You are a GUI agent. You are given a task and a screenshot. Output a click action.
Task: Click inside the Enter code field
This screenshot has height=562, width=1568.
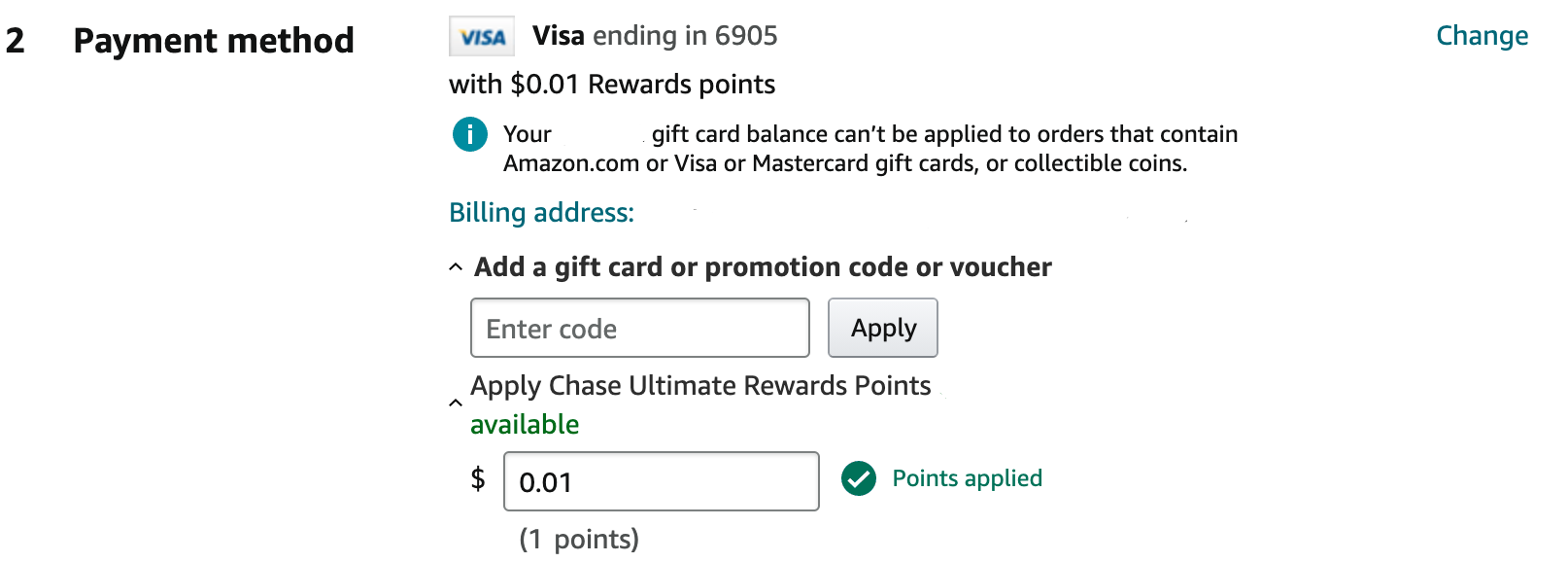click(x=639, y=329)
